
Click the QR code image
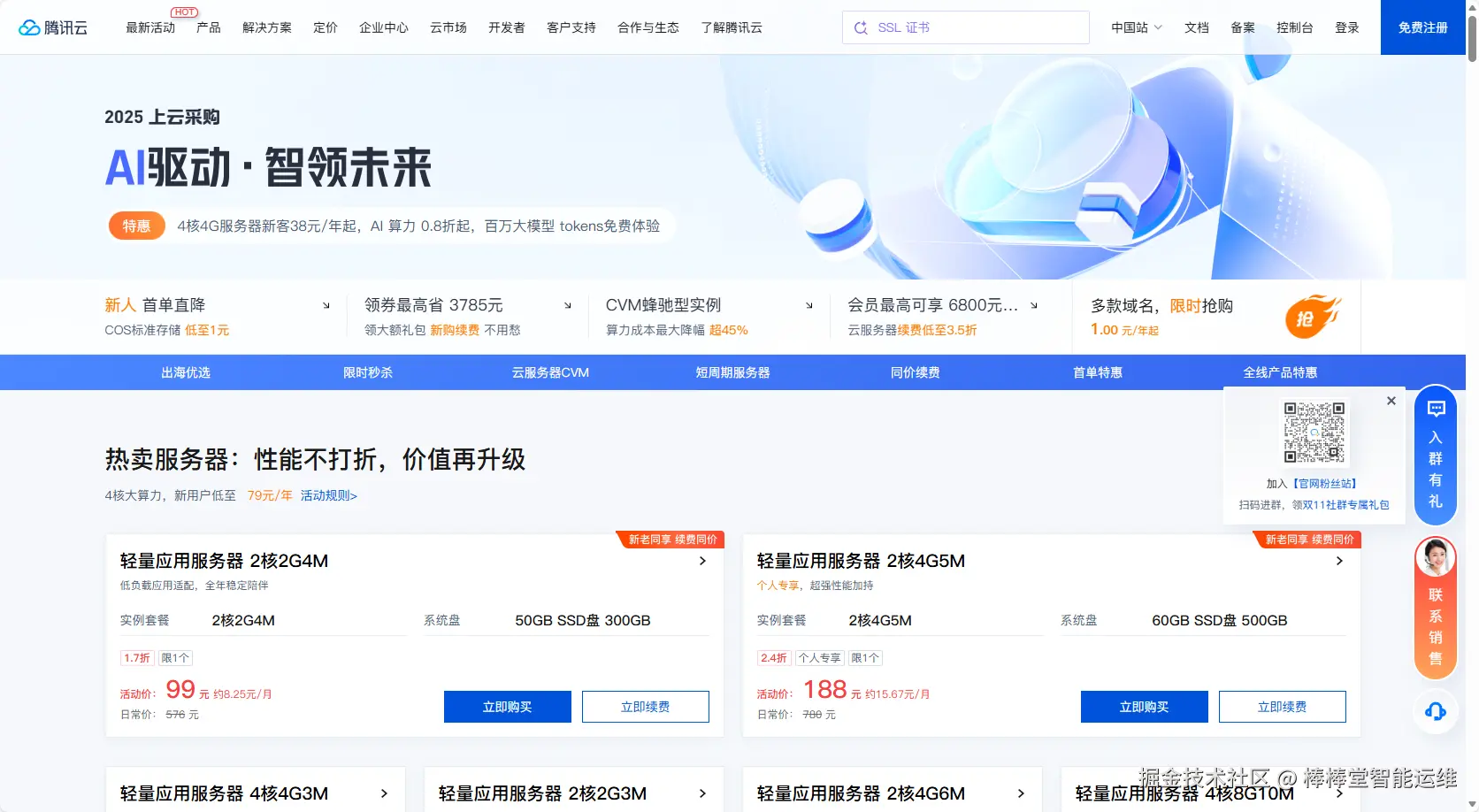click(x=1314, y=433)
